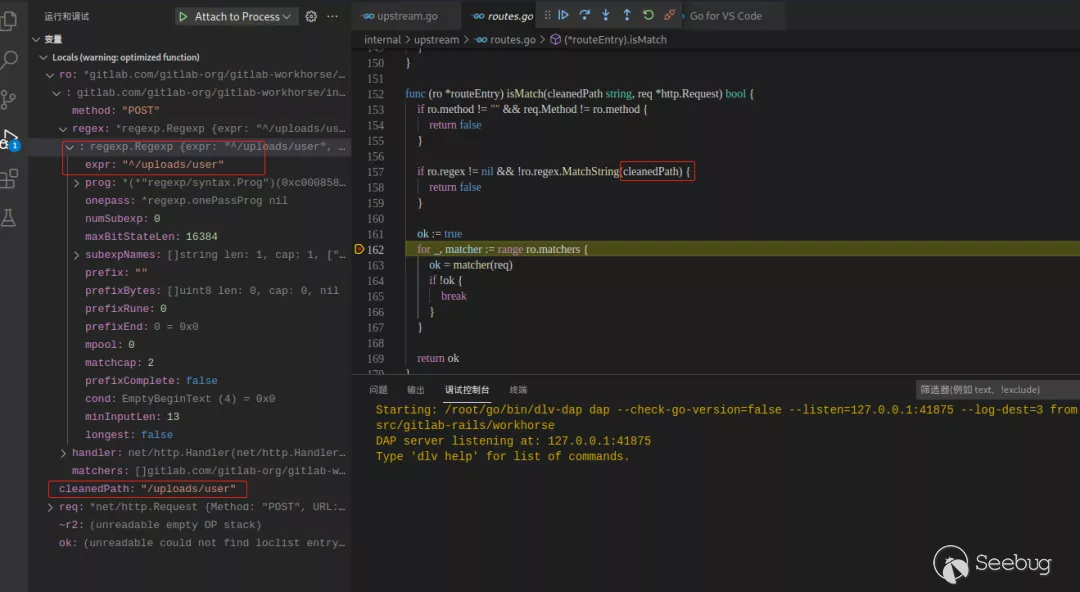
Task: Restart the debug session
Action: tap(648, 16)
